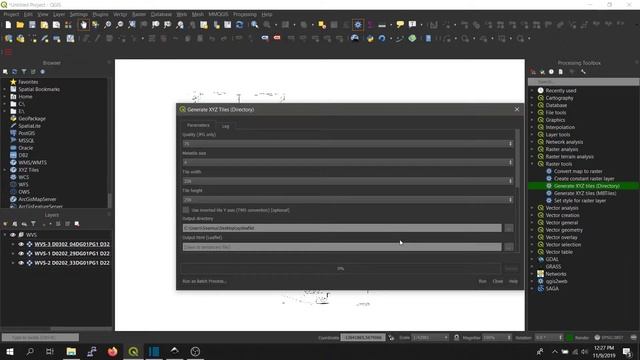This screenshot has height=360, width=640.
Task: Hide layer WVS-1 D0202_29DG01PG1 D22
Action: [21, 253]
